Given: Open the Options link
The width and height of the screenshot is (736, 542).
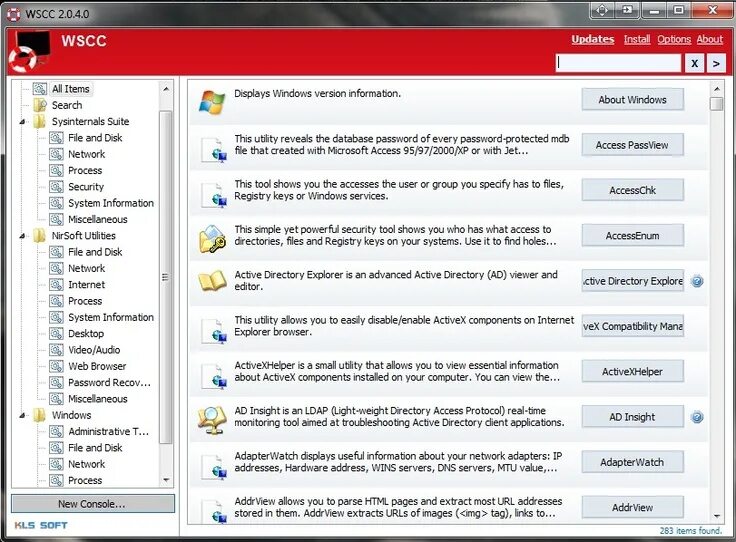Looking at the screenshot, I should tap(674, 39).
